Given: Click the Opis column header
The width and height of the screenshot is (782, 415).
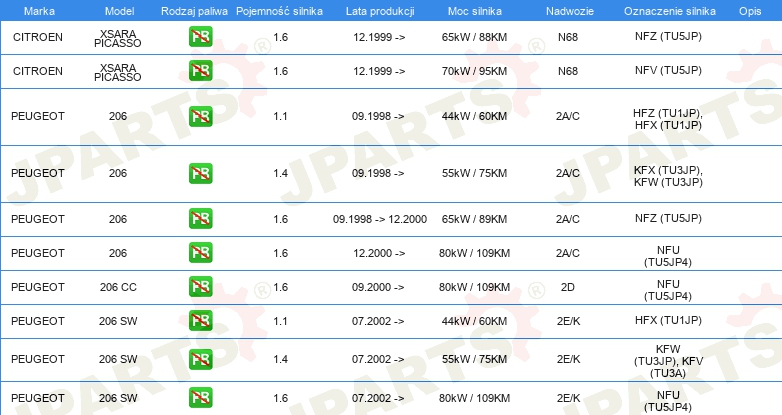Looking at the screenshot, I should [x=750, y=11].
